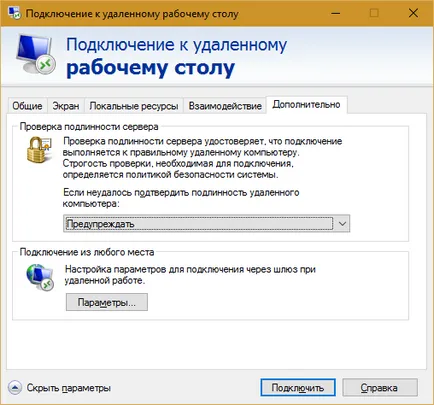The image size is (434, 405).
Task: Click the Параметры... button
Action: [x=107, y=302]
